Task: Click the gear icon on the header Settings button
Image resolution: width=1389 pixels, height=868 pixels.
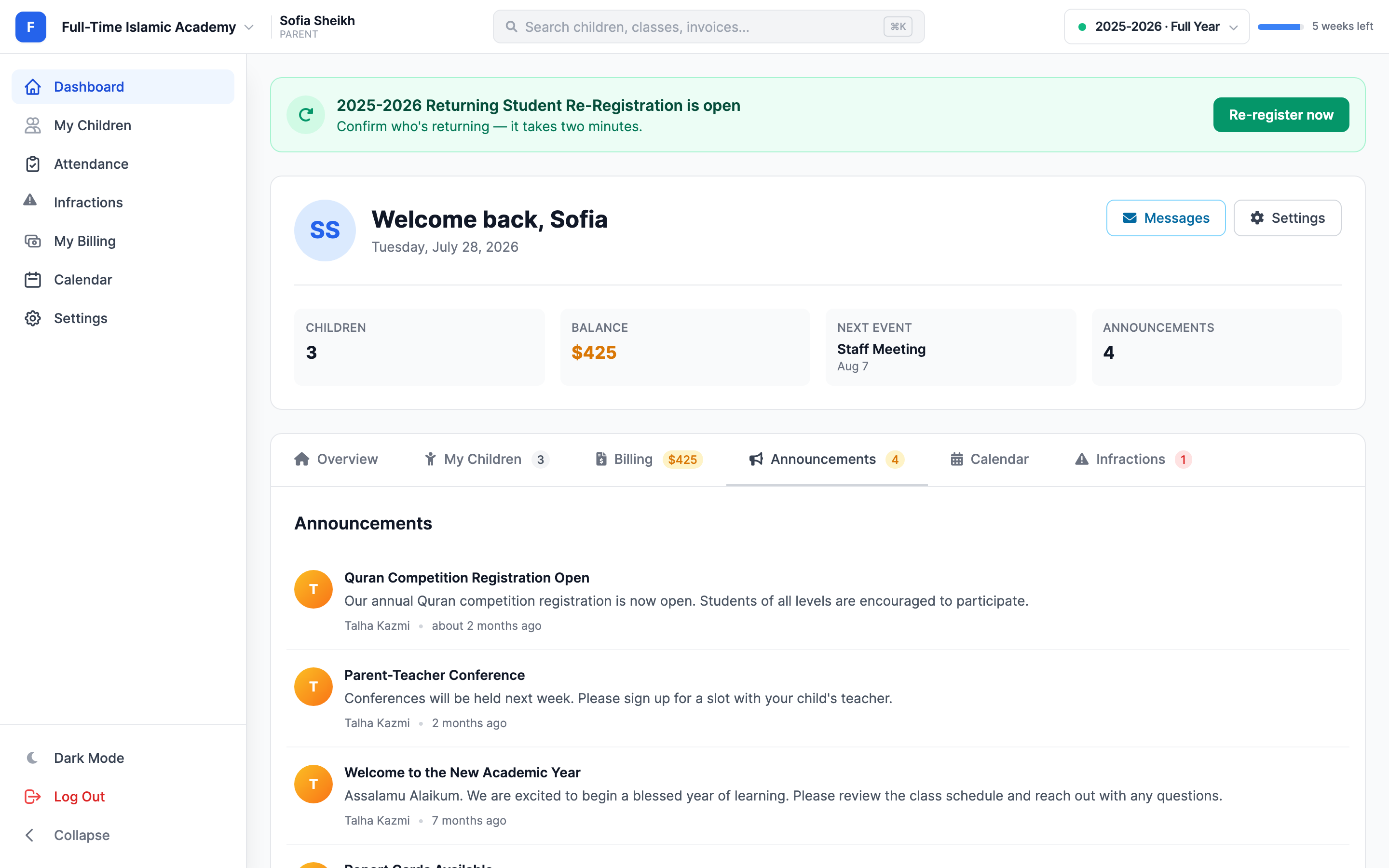Action: tap(1257, 218)
